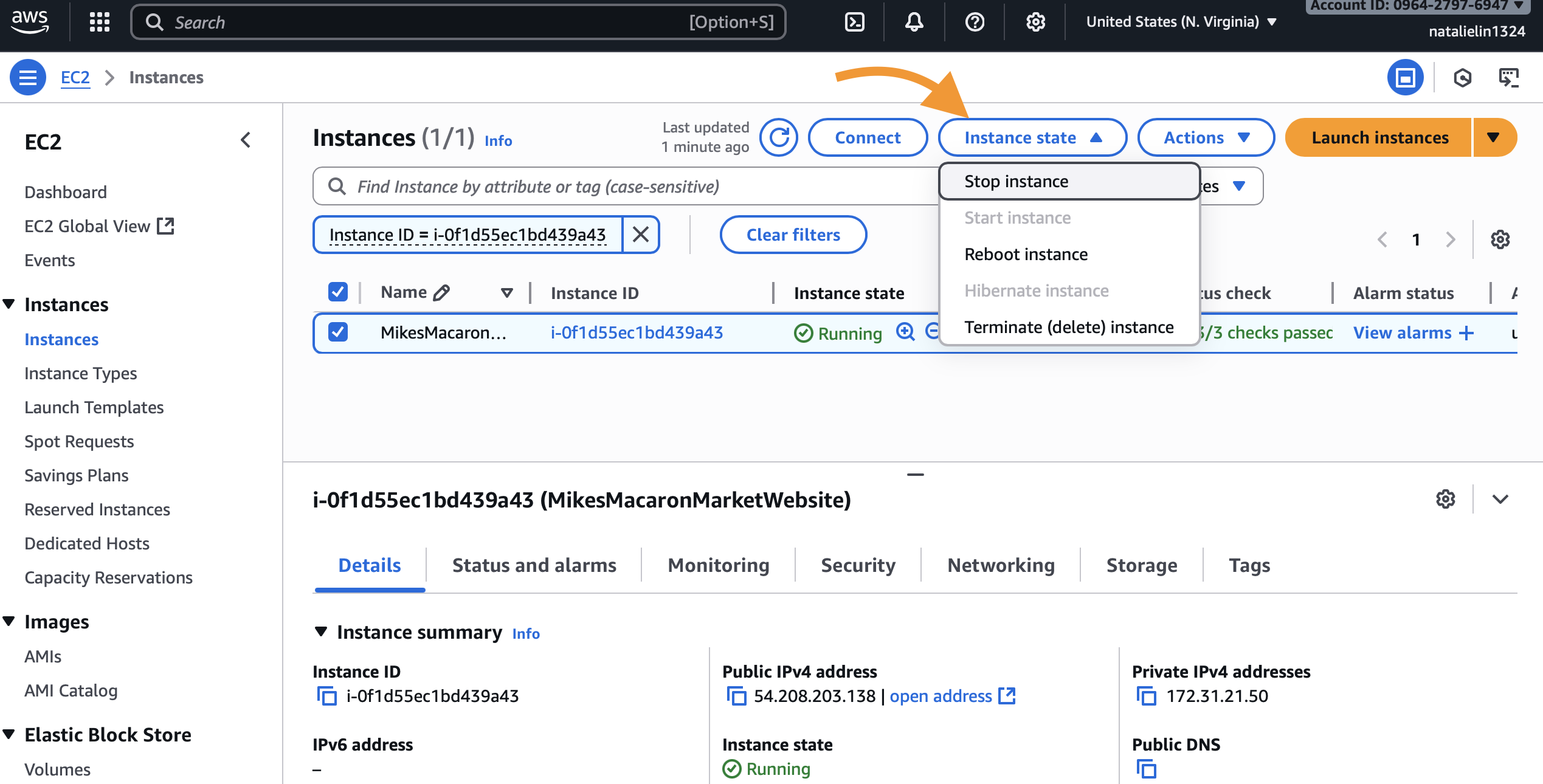This screenshot has width=1543, height=784.
Task: Open the table preferences gear icon
Action: tap(1500, 239)
